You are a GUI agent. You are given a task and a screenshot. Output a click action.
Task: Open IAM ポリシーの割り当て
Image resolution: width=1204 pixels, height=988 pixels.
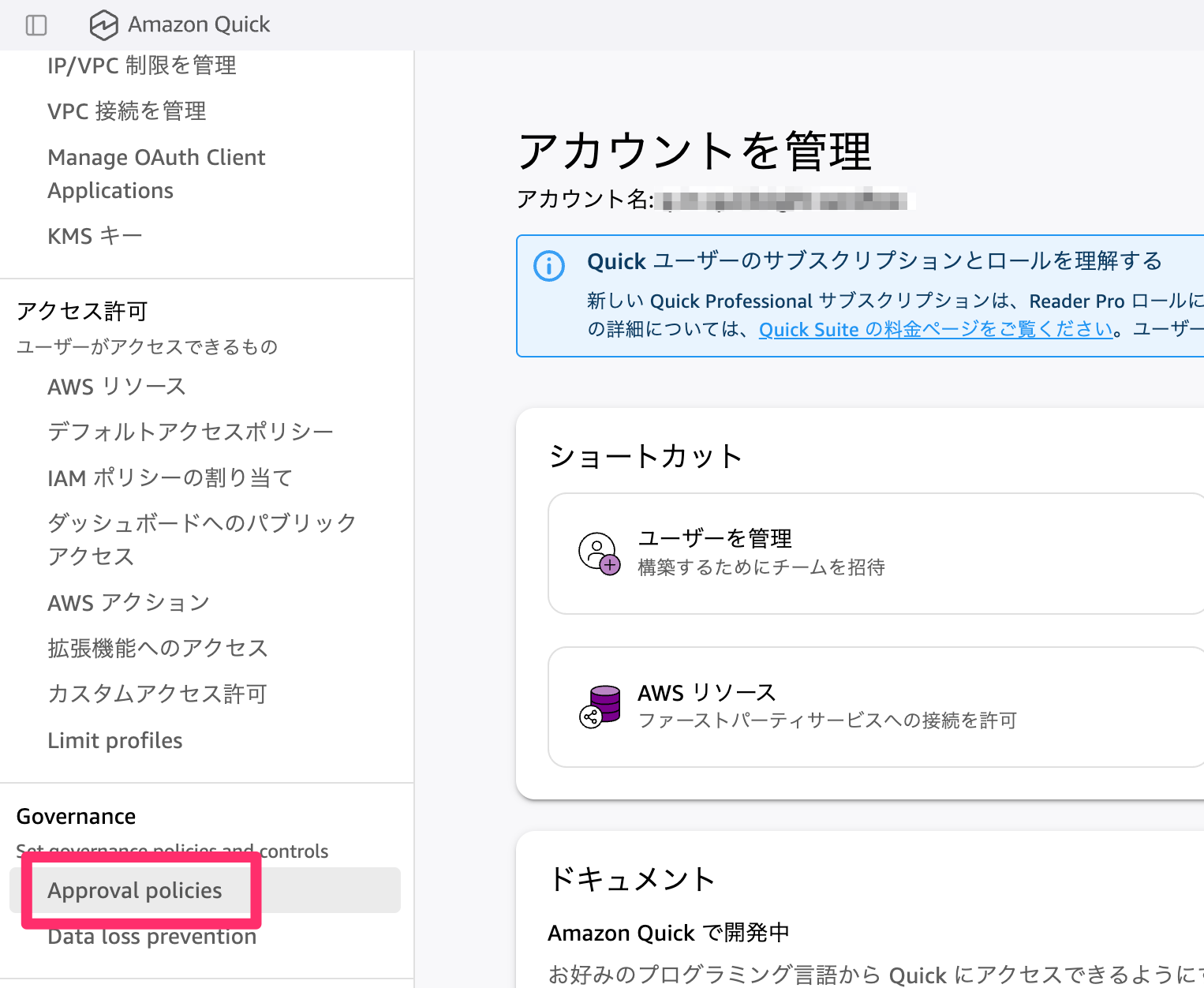pyautogui.click(x=170, y=478)
